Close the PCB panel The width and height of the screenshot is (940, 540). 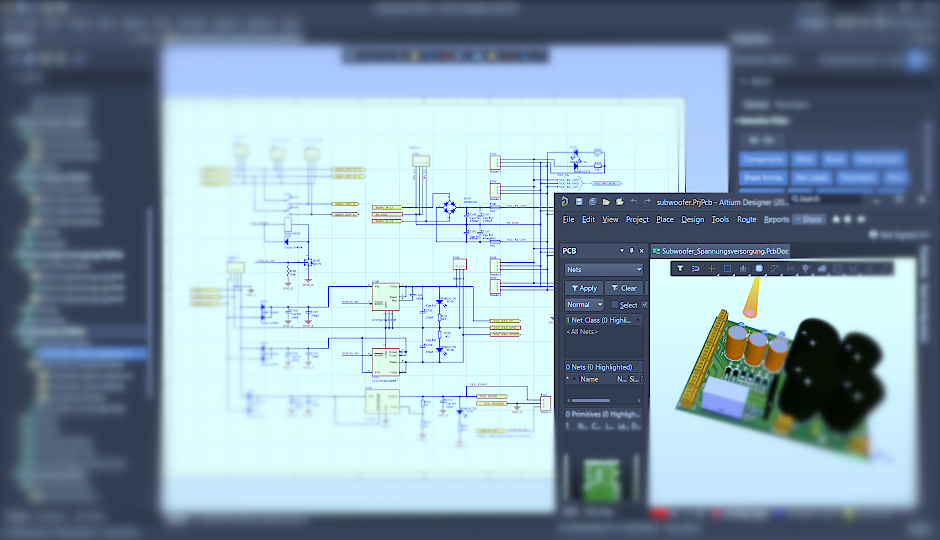[643, 250]
